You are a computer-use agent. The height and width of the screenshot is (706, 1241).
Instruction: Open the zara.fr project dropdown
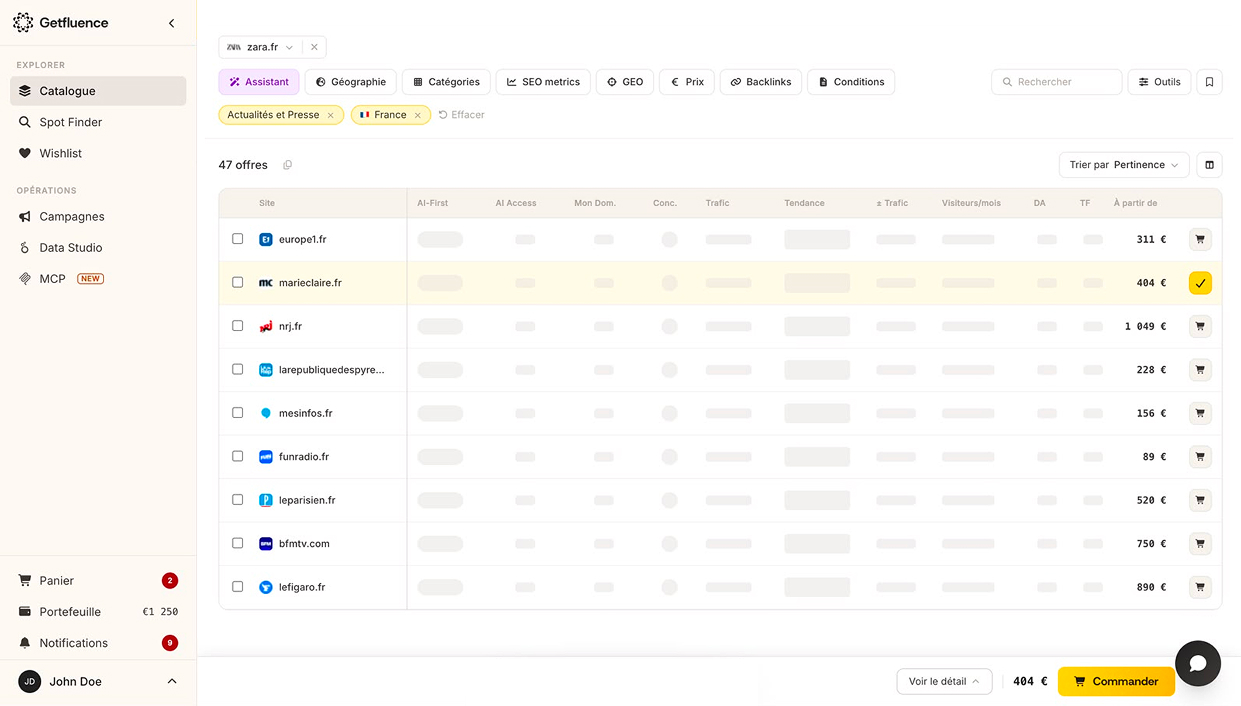pos(260,47)
